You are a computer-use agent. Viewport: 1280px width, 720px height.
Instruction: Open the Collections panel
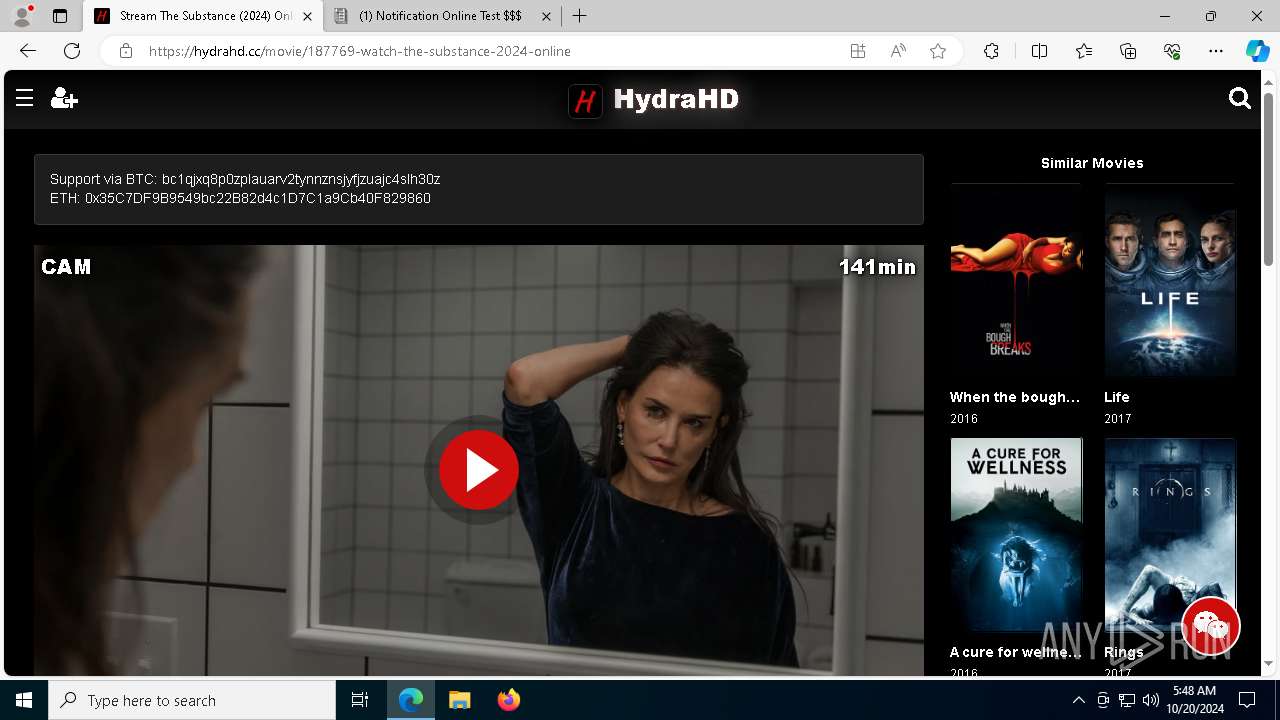[1128, 51]
